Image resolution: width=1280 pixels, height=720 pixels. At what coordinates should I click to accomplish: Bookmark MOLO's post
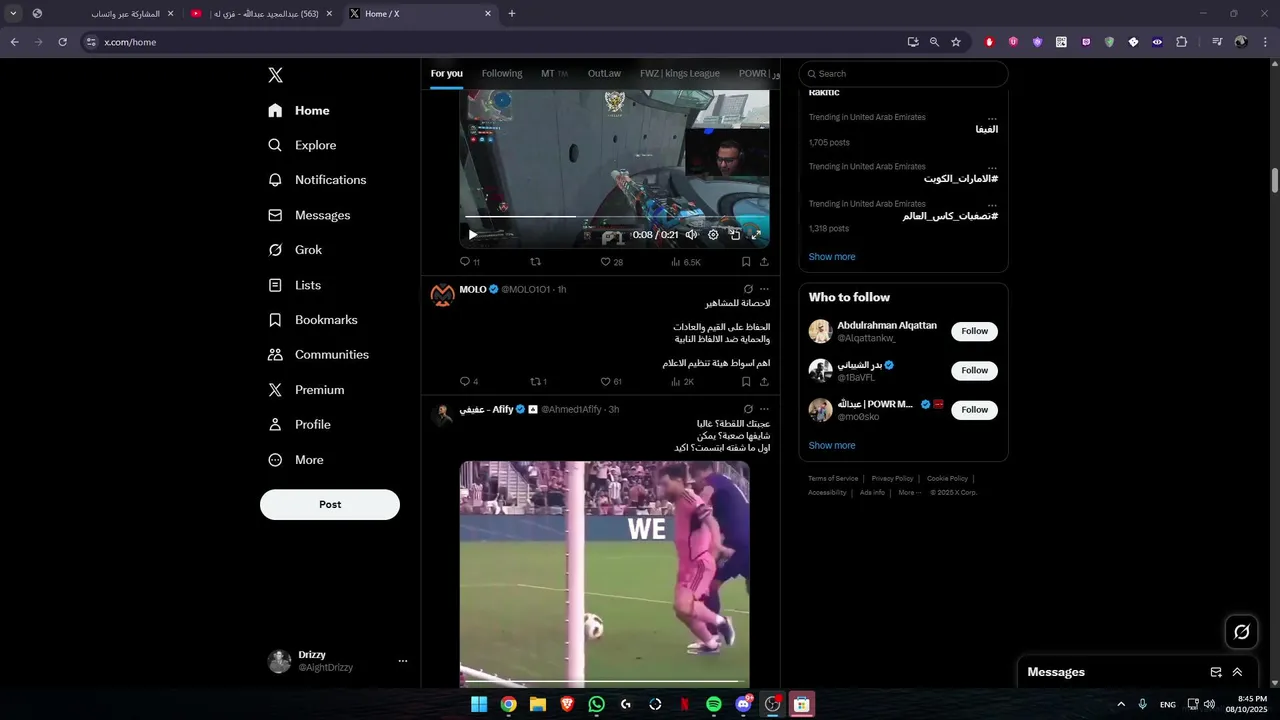(x=746, y=382)
